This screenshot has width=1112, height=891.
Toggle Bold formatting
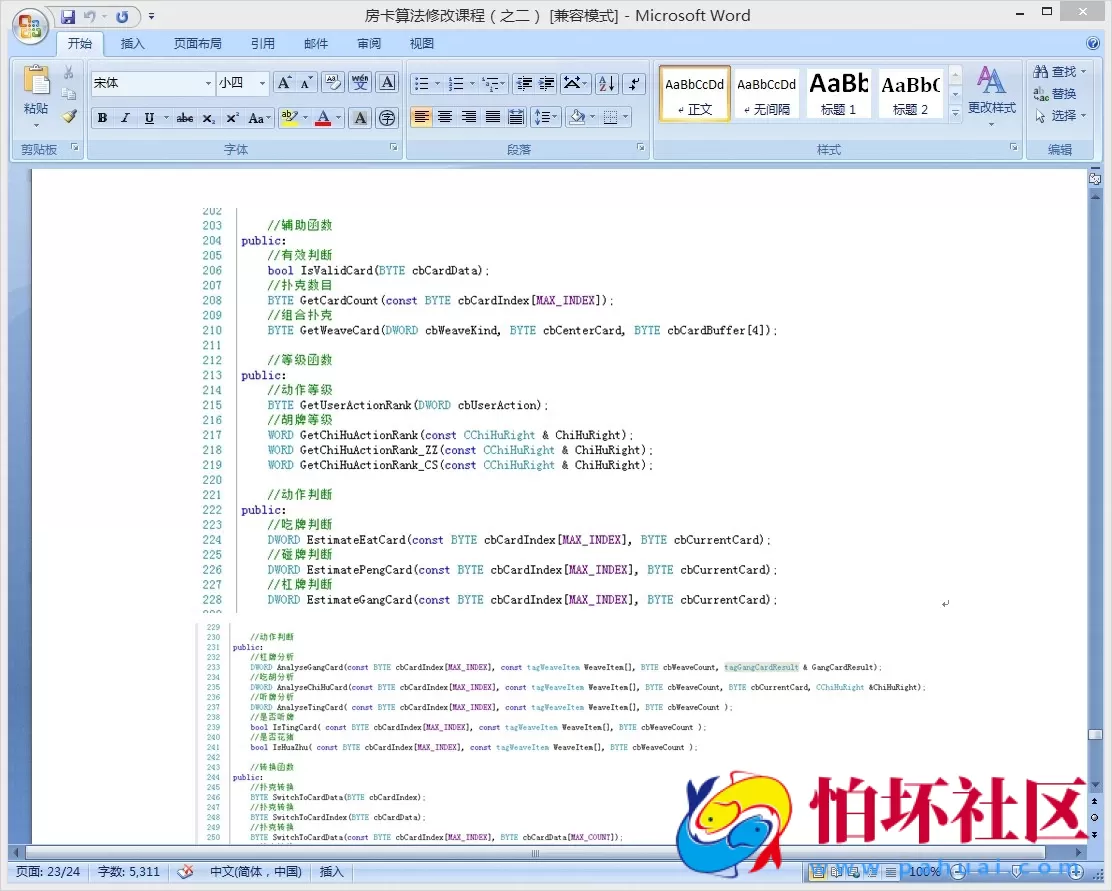click(x=102, y=118)
